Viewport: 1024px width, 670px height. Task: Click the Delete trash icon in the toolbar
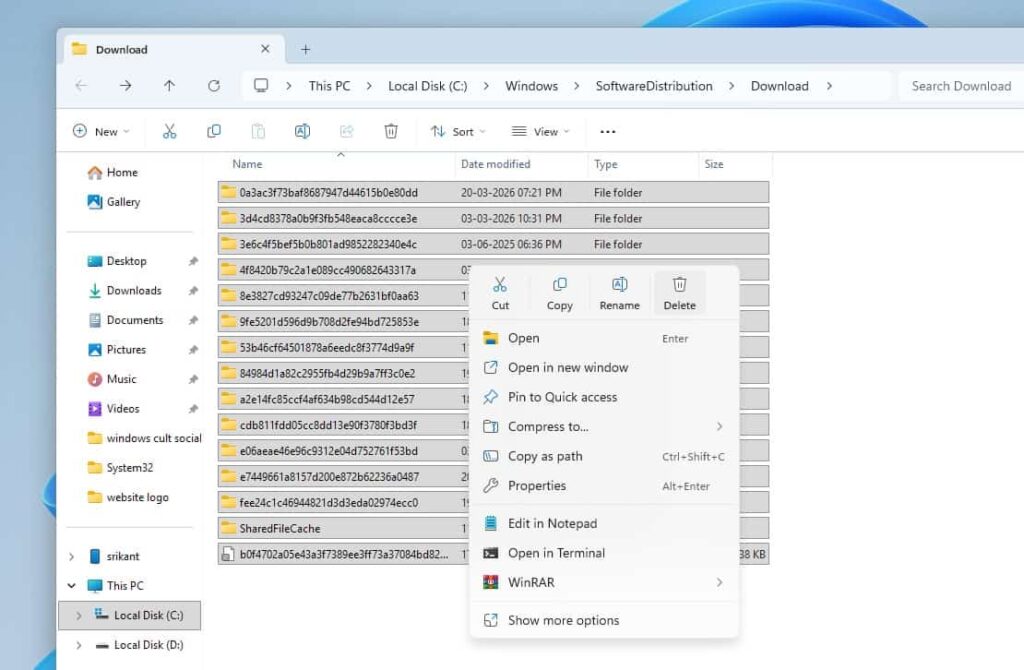[x=391, y=131]
